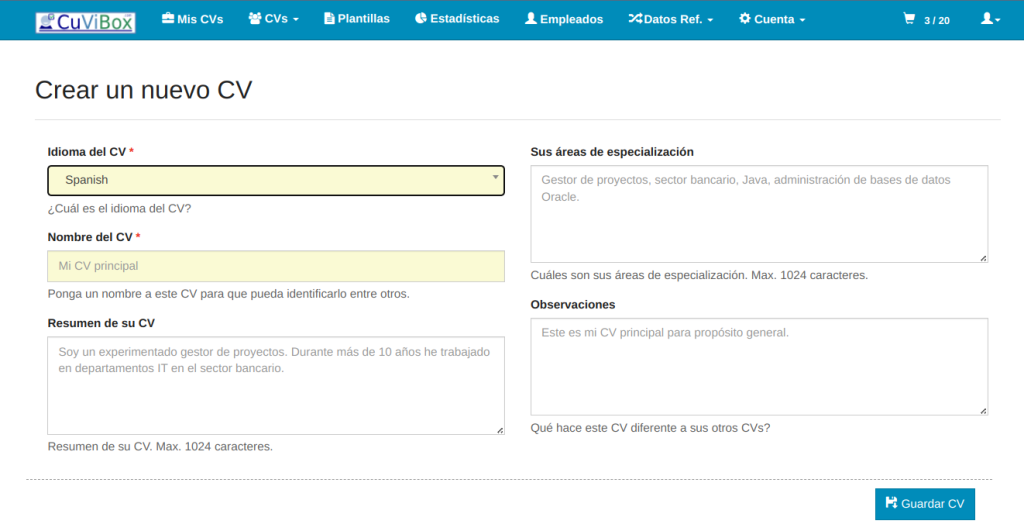The image size is (1024, 531).
Task: Expand the CVs dropdown menu
Action: [274, 19]
